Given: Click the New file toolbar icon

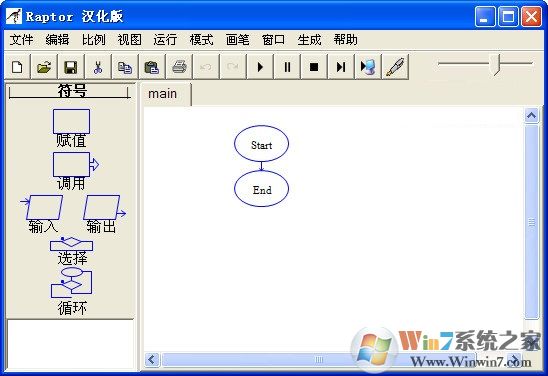Looking at the screenshot, I should point(17,66).
